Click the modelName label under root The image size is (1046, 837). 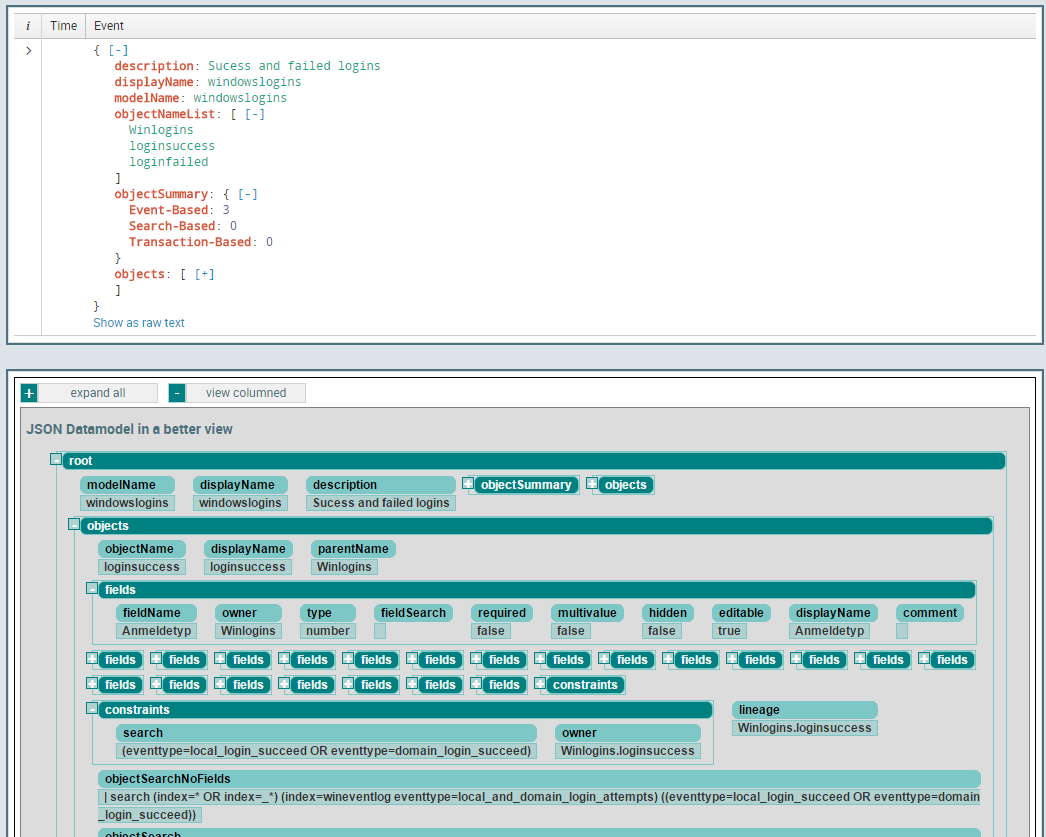[127, 485]
